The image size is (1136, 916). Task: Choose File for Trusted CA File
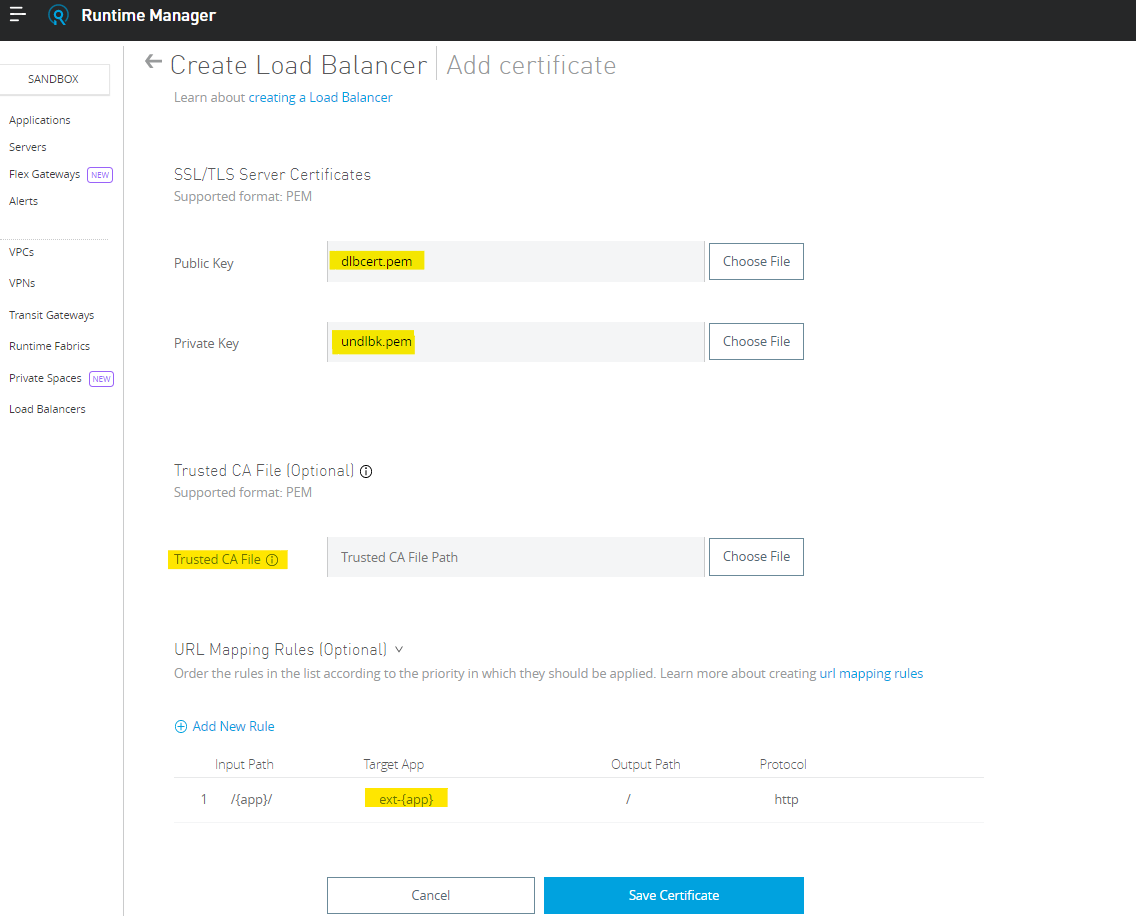click(x=756, y=556)
